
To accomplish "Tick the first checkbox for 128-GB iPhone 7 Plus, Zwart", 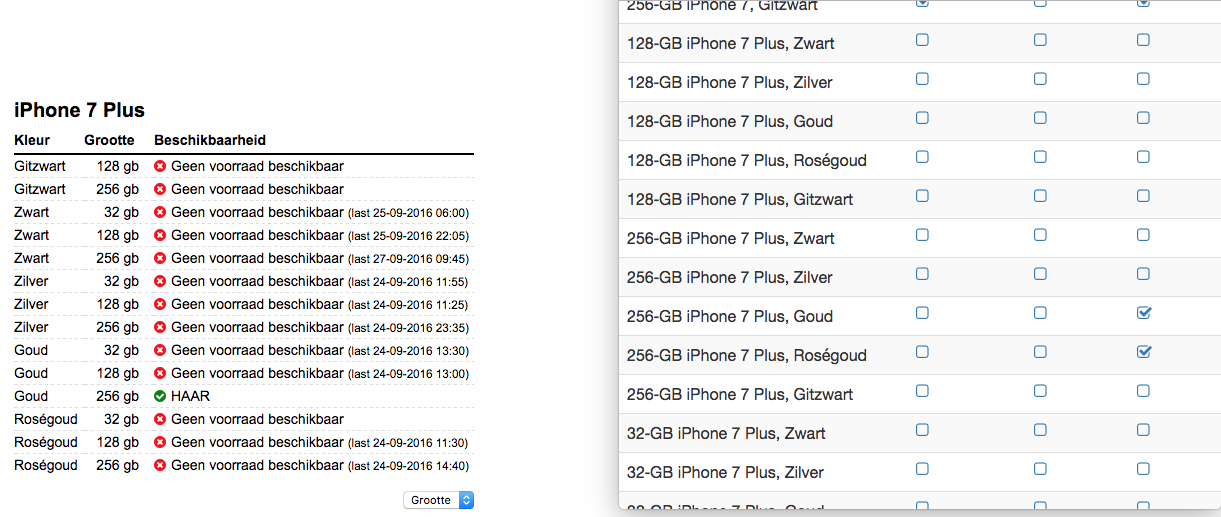I will pos(922,40).
